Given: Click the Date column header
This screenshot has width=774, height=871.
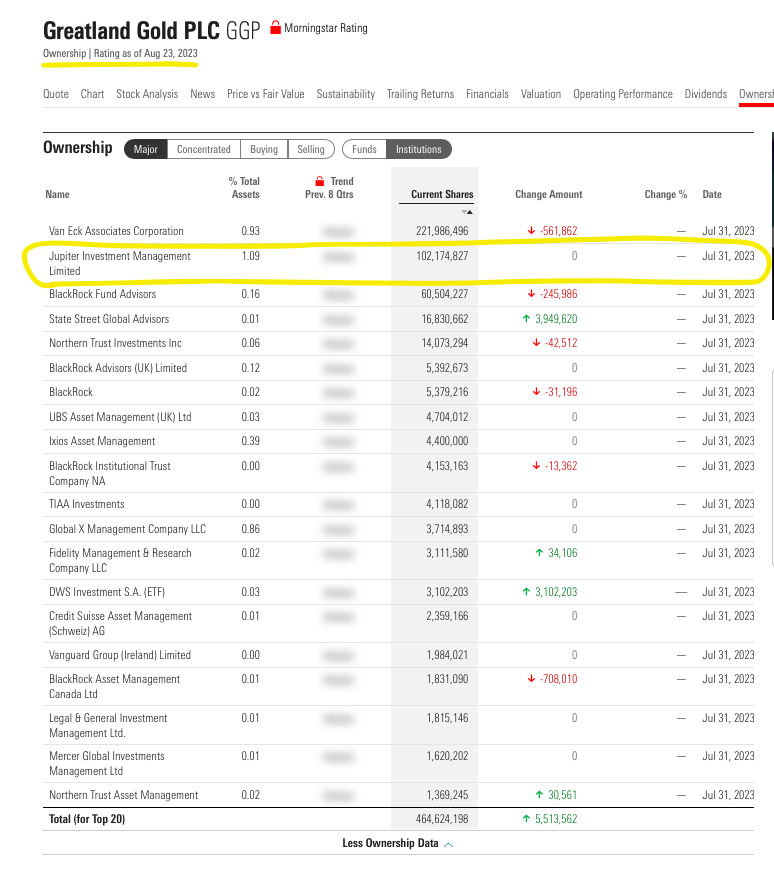Looking at the screenshot, I should tap(712, 194).
